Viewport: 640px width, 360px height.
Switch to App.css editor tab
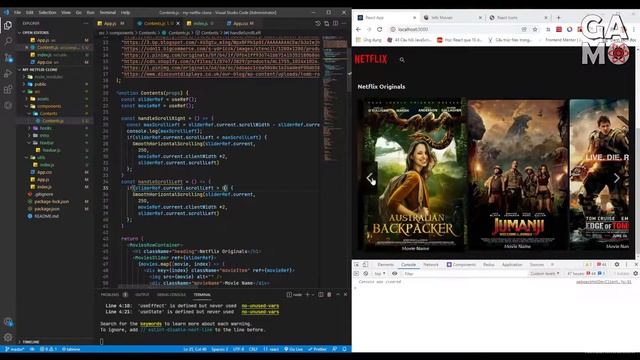tap(240, 23)
